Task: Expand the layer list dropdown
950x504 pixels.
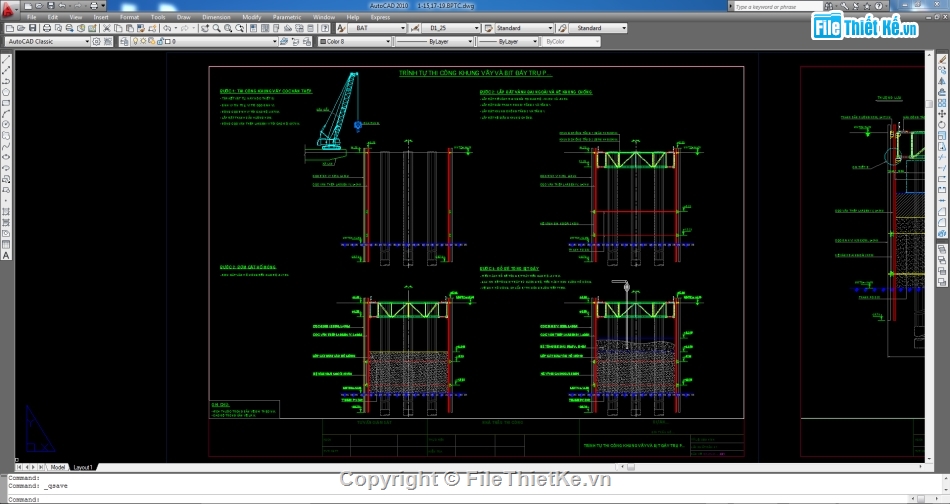Action: (274, 41)
